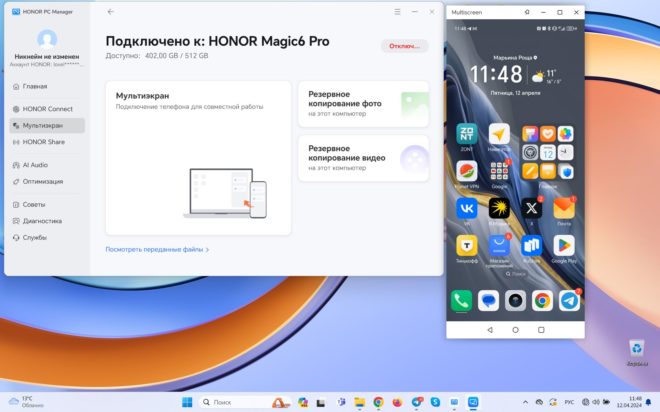660x412 pixels.
Task: Open Yandex Navigator app on phone
Action: click(x=499, y=135)
